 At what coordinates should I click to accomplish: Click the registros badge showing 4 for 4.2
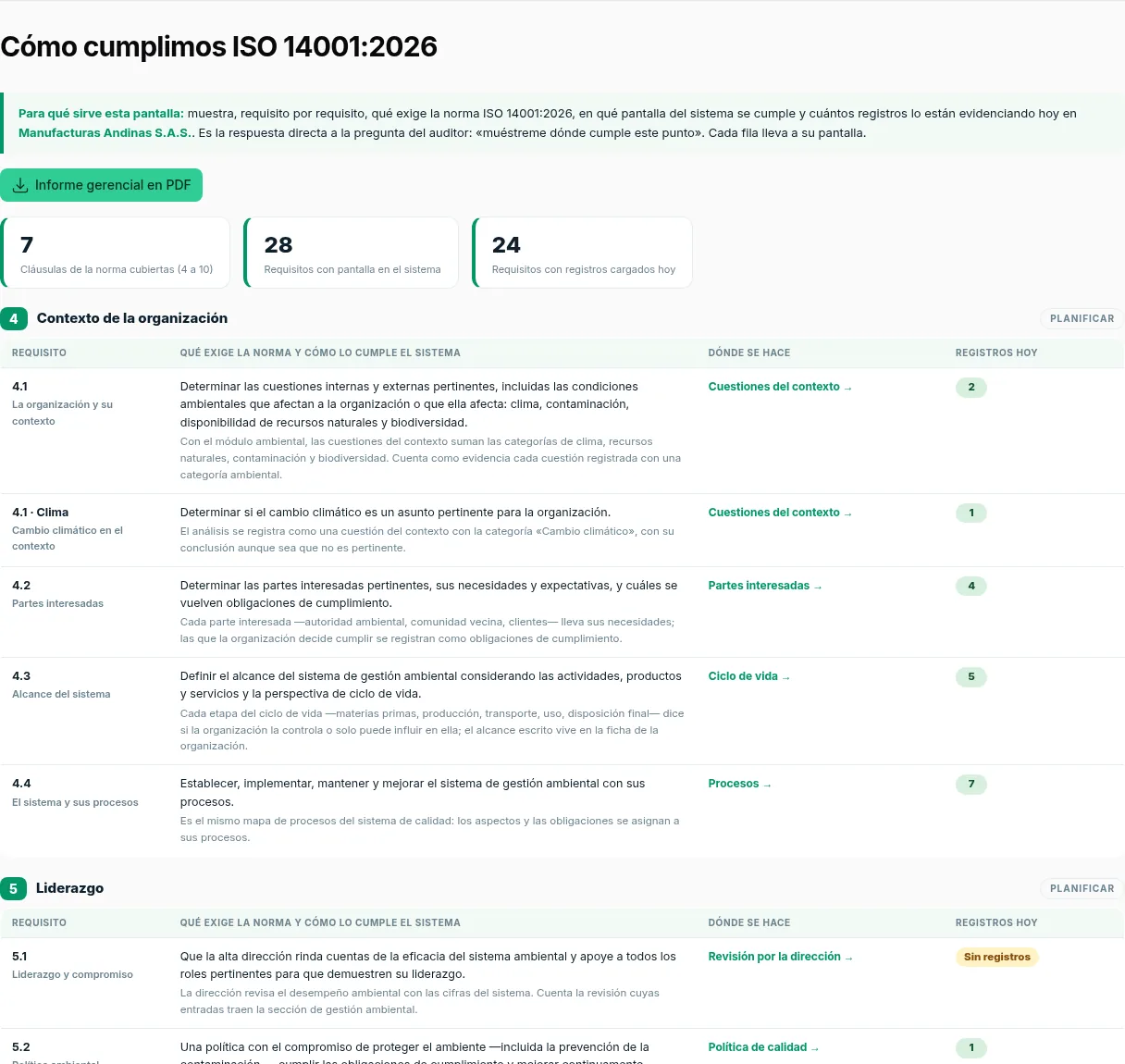click(x=971, y=586)
